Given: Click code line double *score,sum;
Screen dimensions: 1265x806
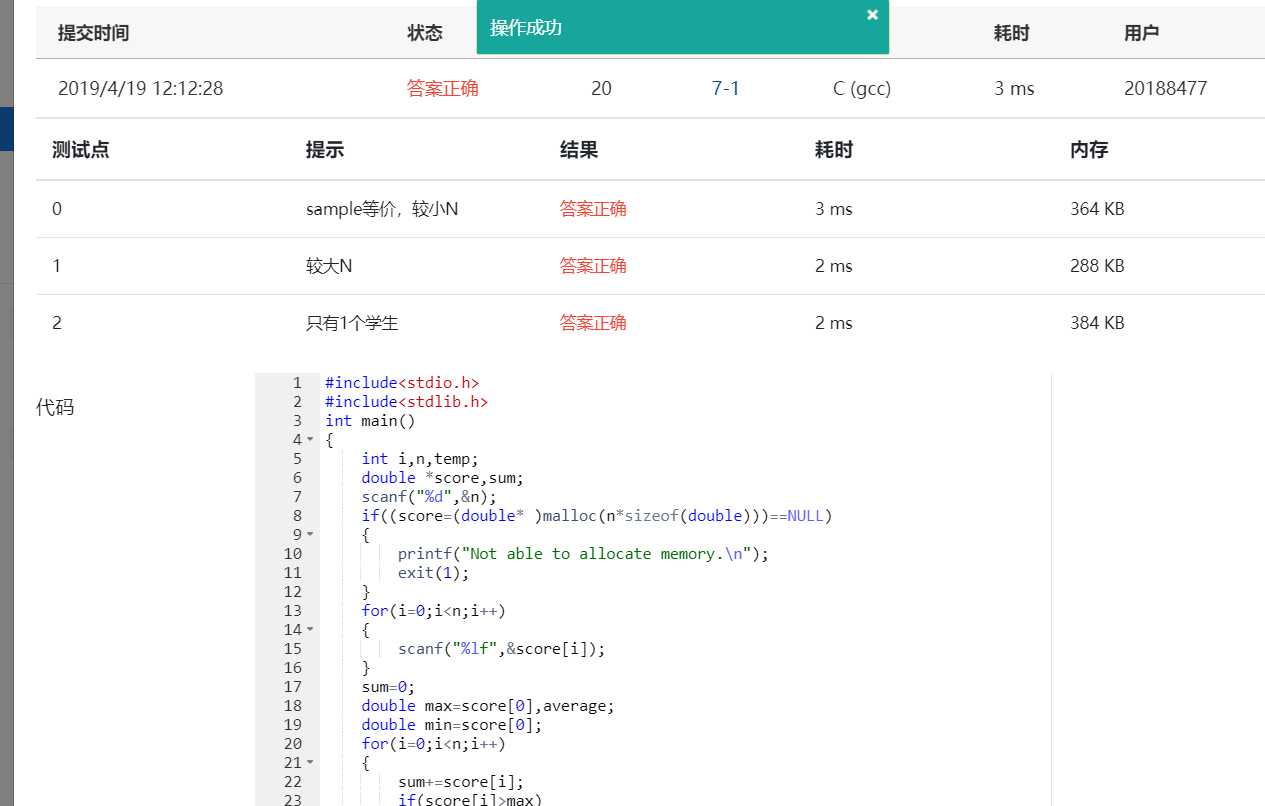Looking at the screenshot, I should (443, 478).
